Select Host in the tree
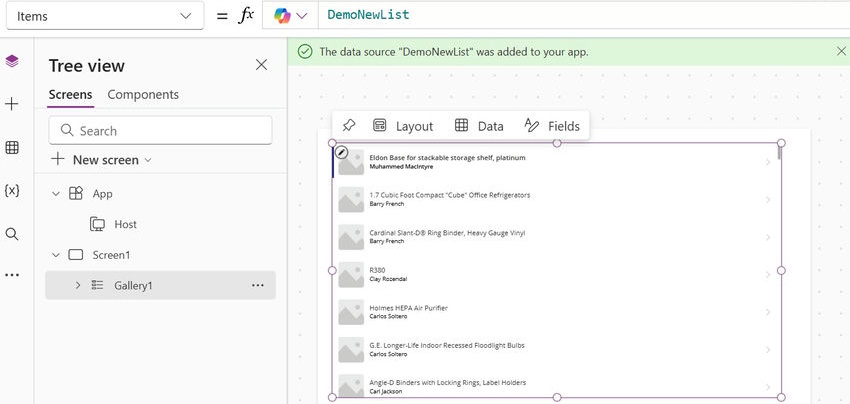 (x=125, y=225)
